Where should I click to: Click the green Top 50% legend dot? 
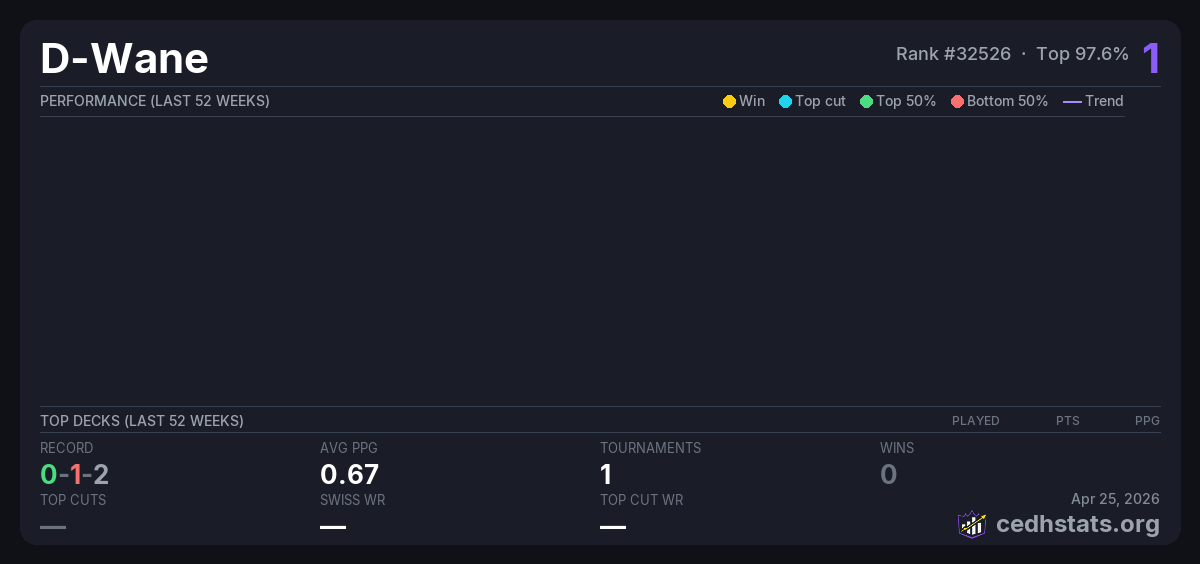tap(866, 101)
